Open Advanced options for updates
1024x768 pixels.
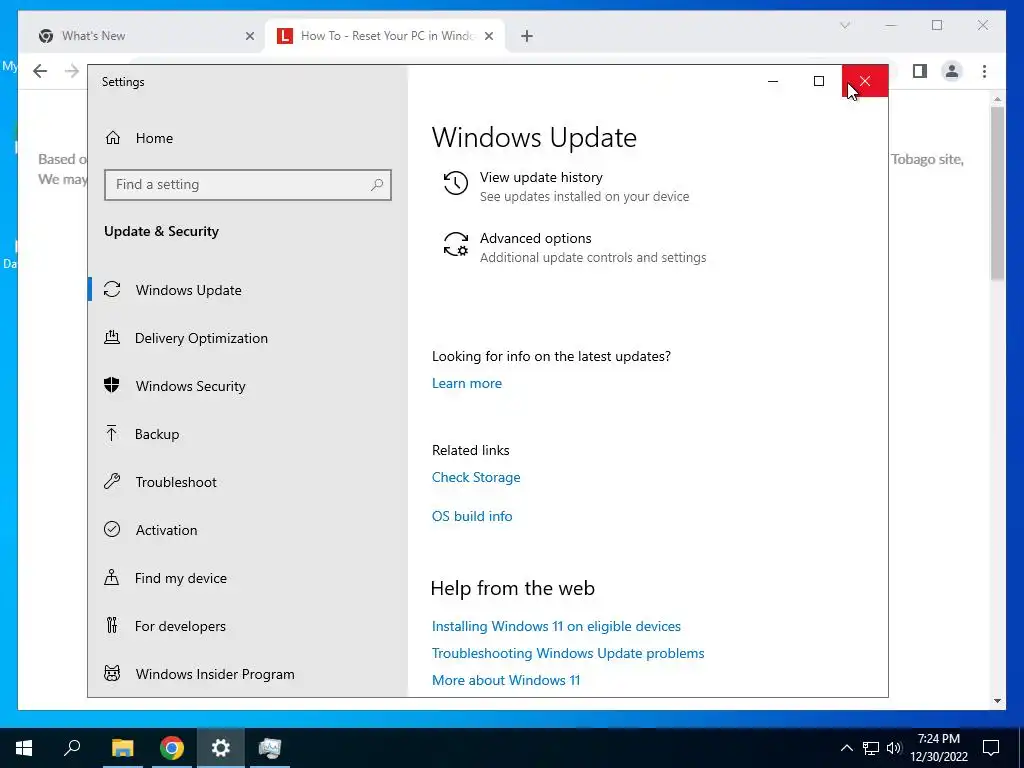click(x=536, y=238)
